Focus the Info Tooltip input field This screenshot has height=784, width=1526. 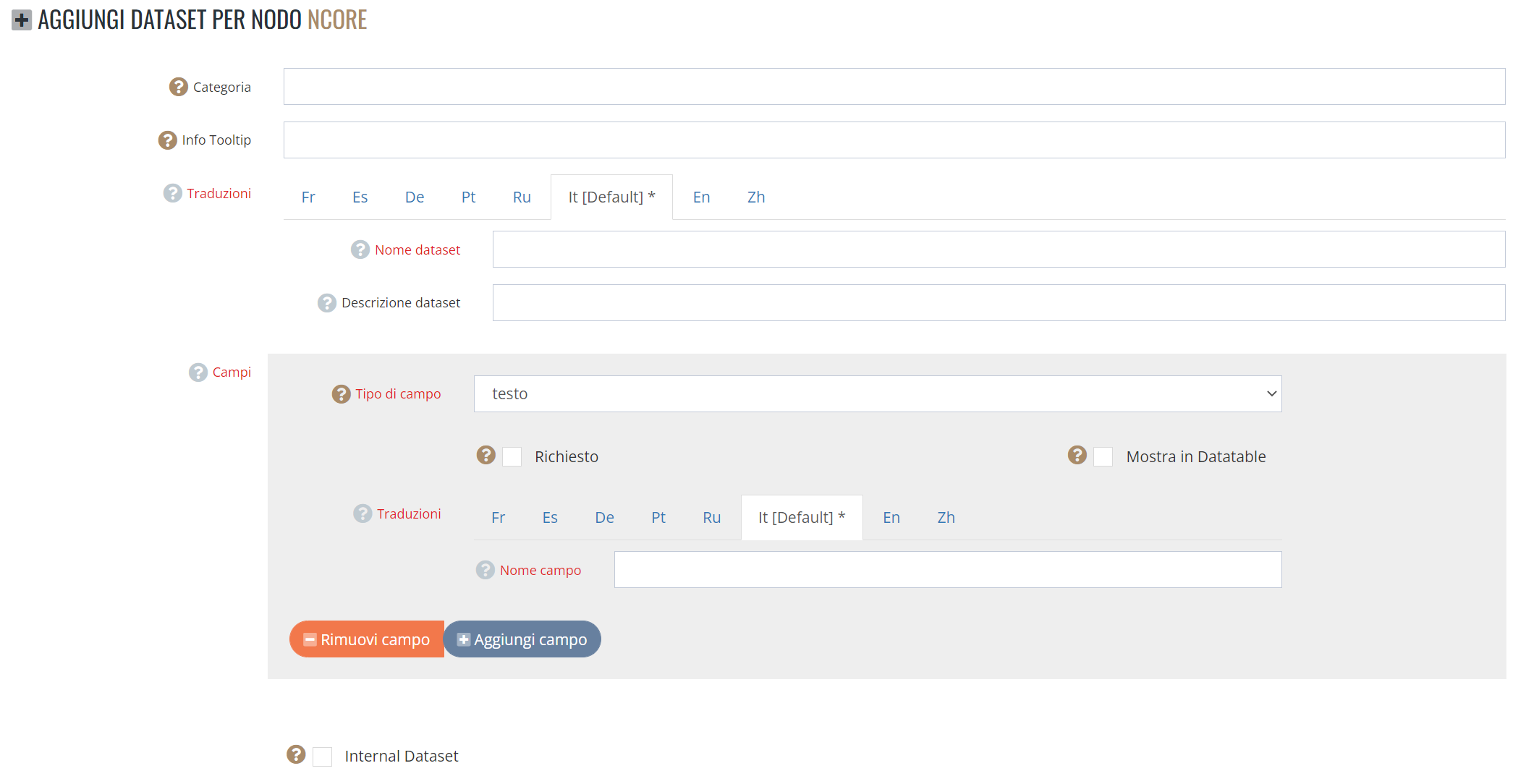click(x=894, y=140)
